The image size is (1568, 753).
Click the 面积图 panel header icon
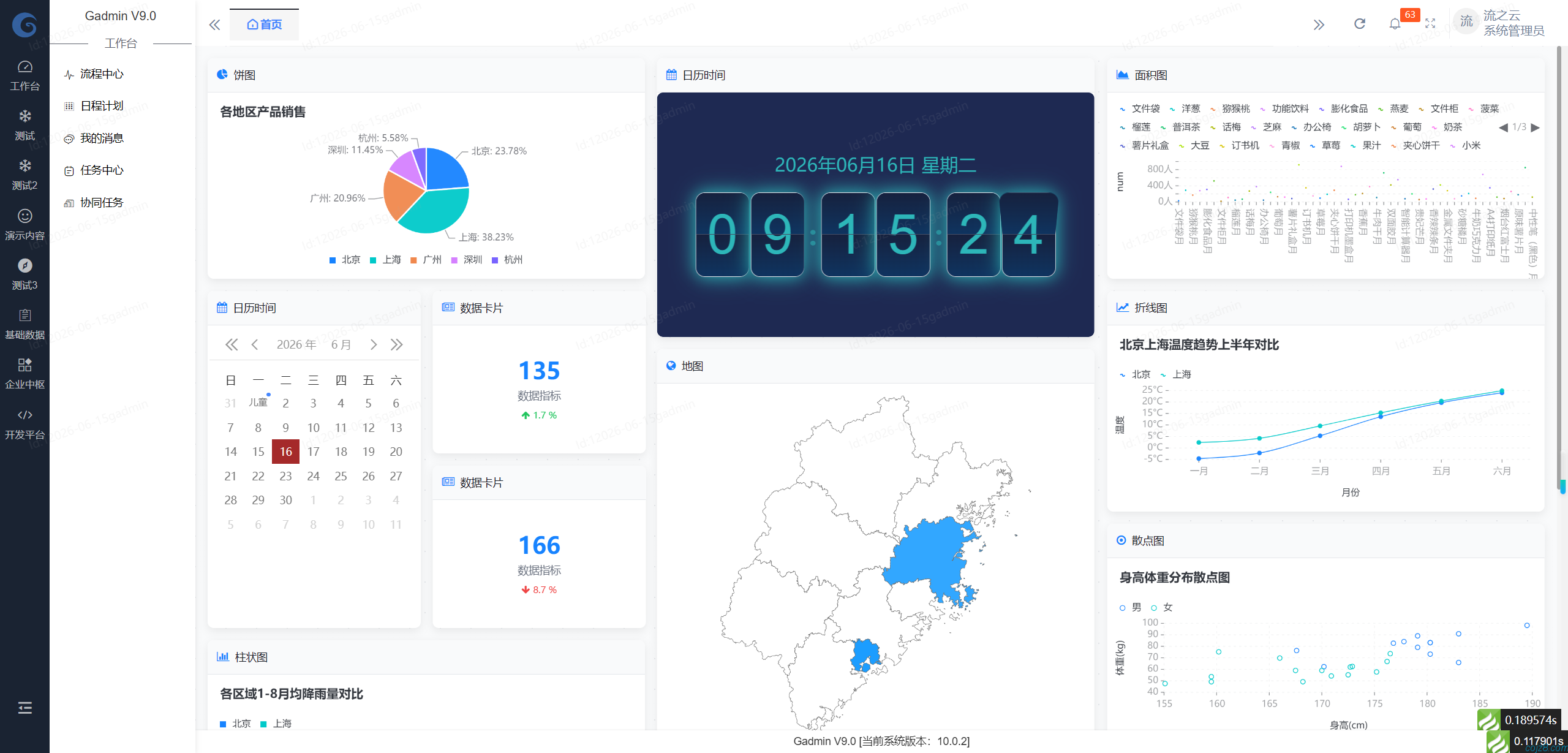pos(1122,75)
